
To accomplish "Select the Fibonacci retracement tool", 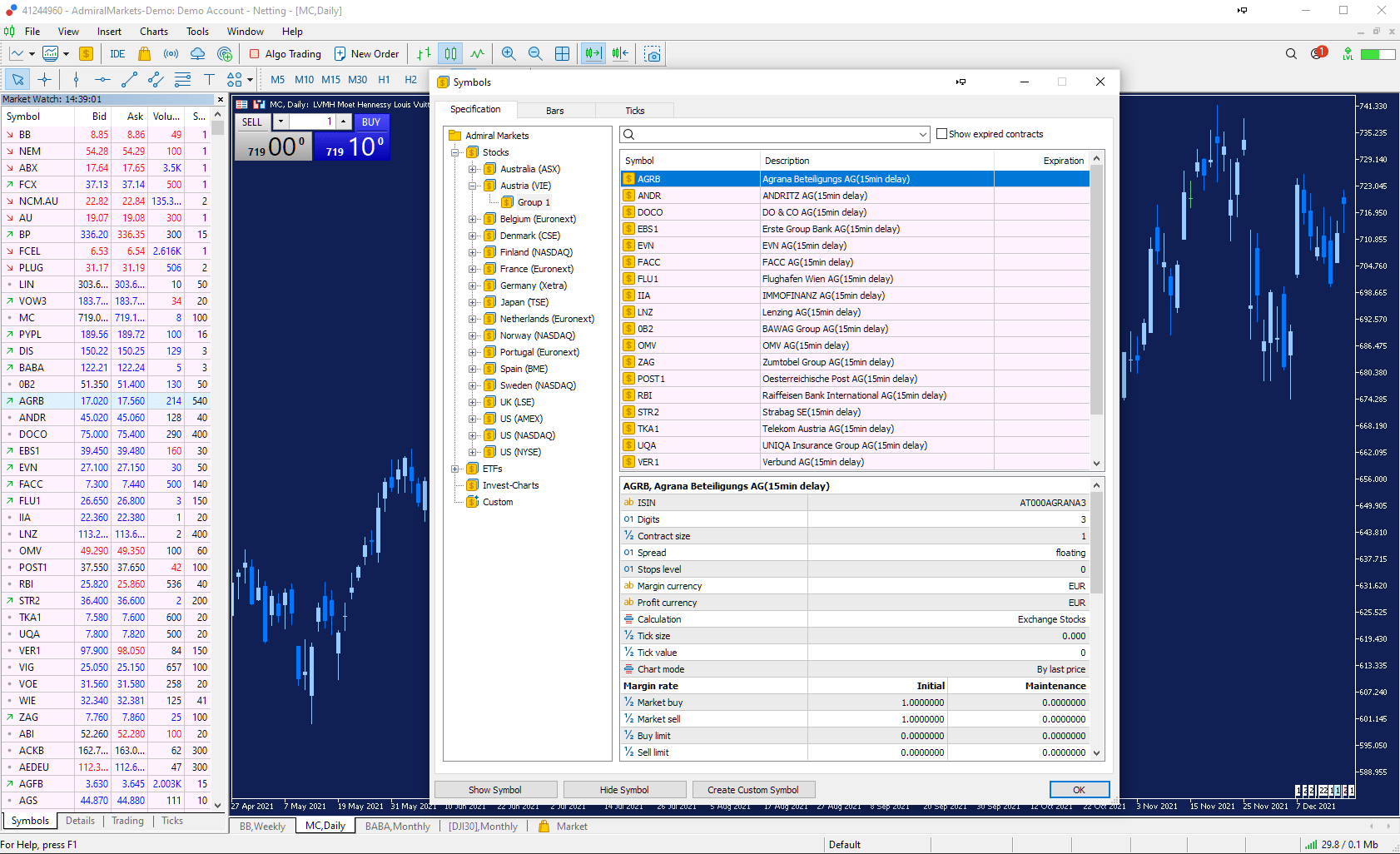I will pyautogui.click(x=182, y=79).
